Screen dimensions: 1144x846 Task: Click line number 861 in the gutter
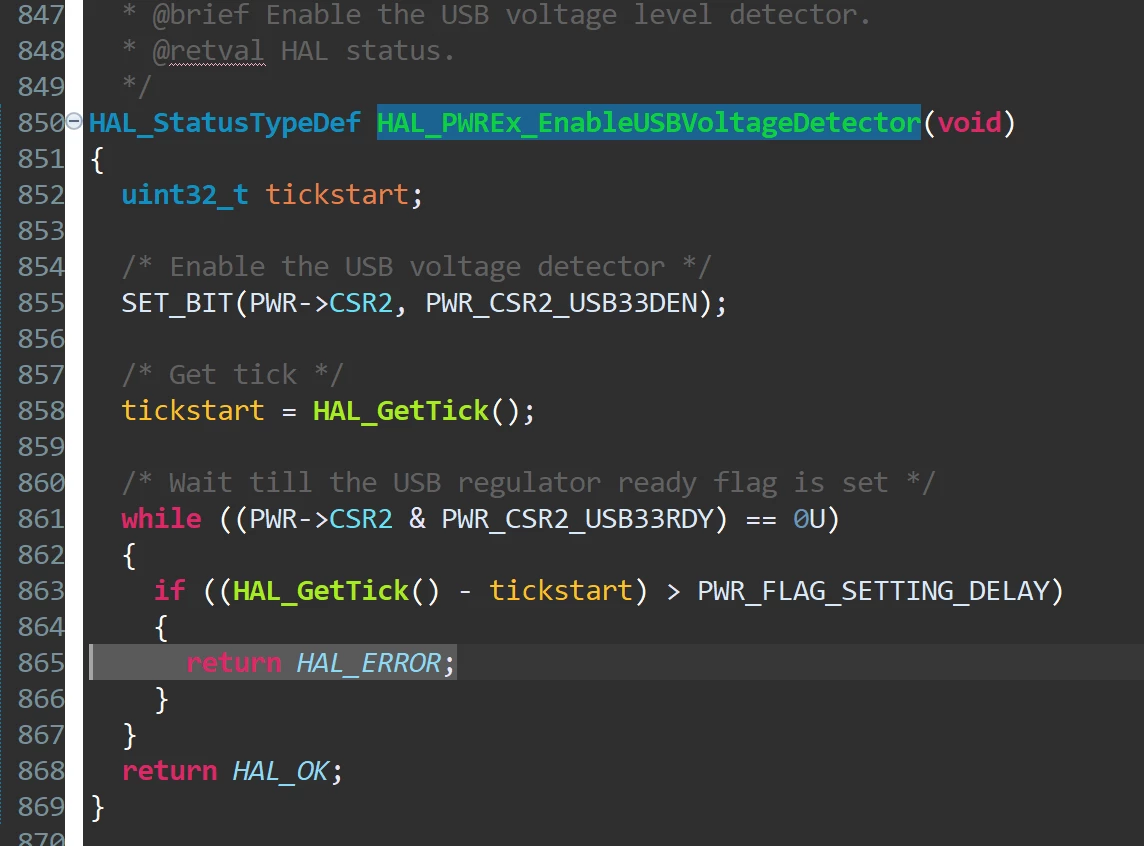pos(42,519)
